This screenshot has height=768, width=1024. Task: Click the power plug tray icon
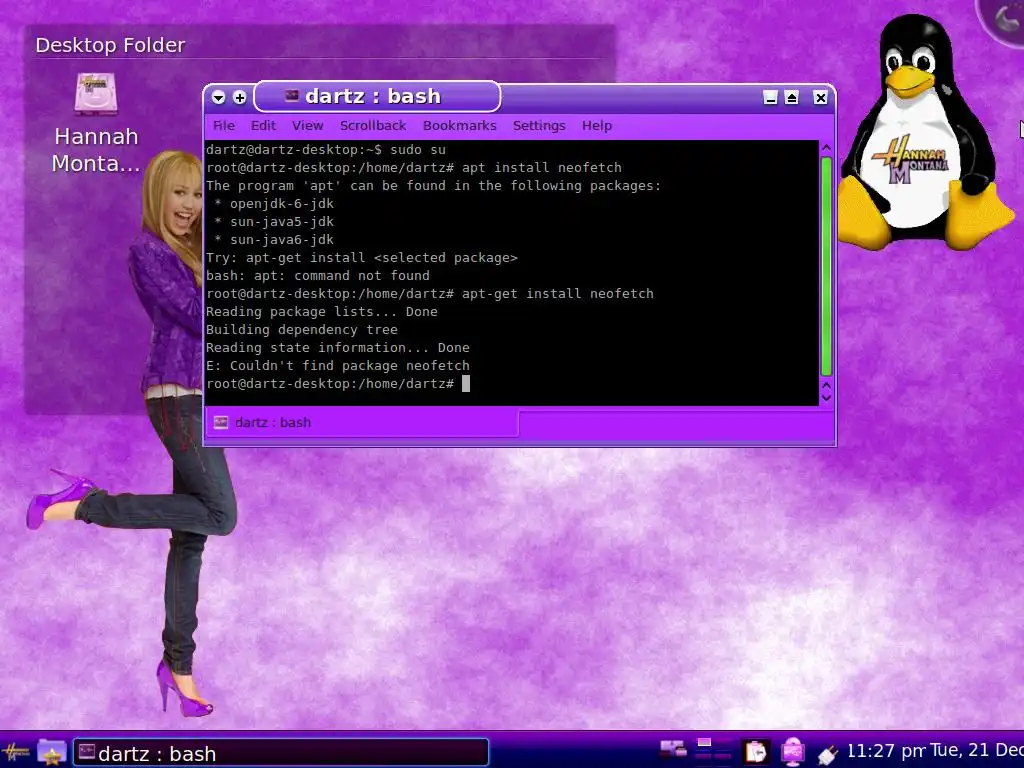tap(827, 755)
